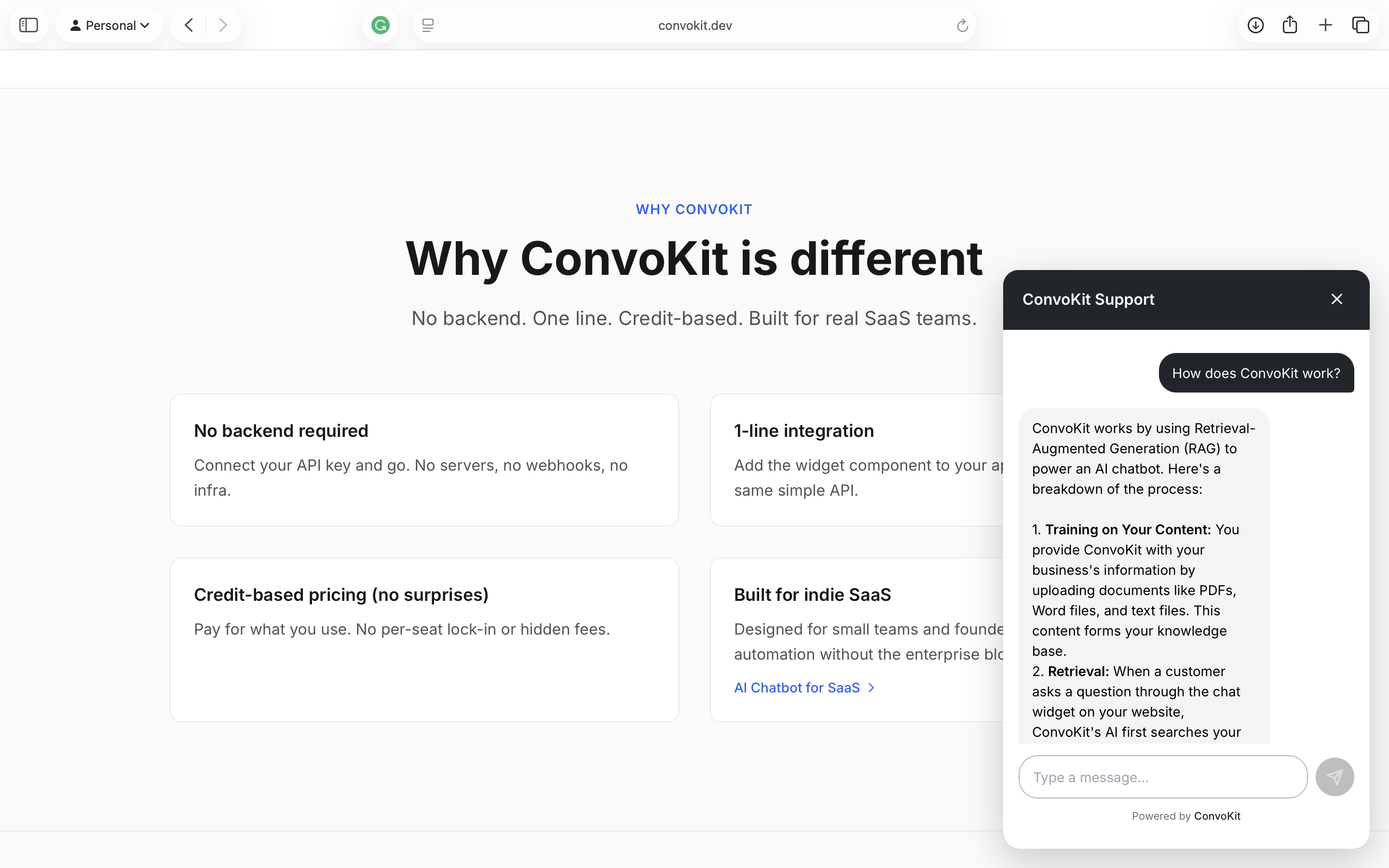Image resolution: width=1389 pixels, height=868 pixels.
Task: Click the Powered by ConvoKit link
Action: (x=1186, y=815)
